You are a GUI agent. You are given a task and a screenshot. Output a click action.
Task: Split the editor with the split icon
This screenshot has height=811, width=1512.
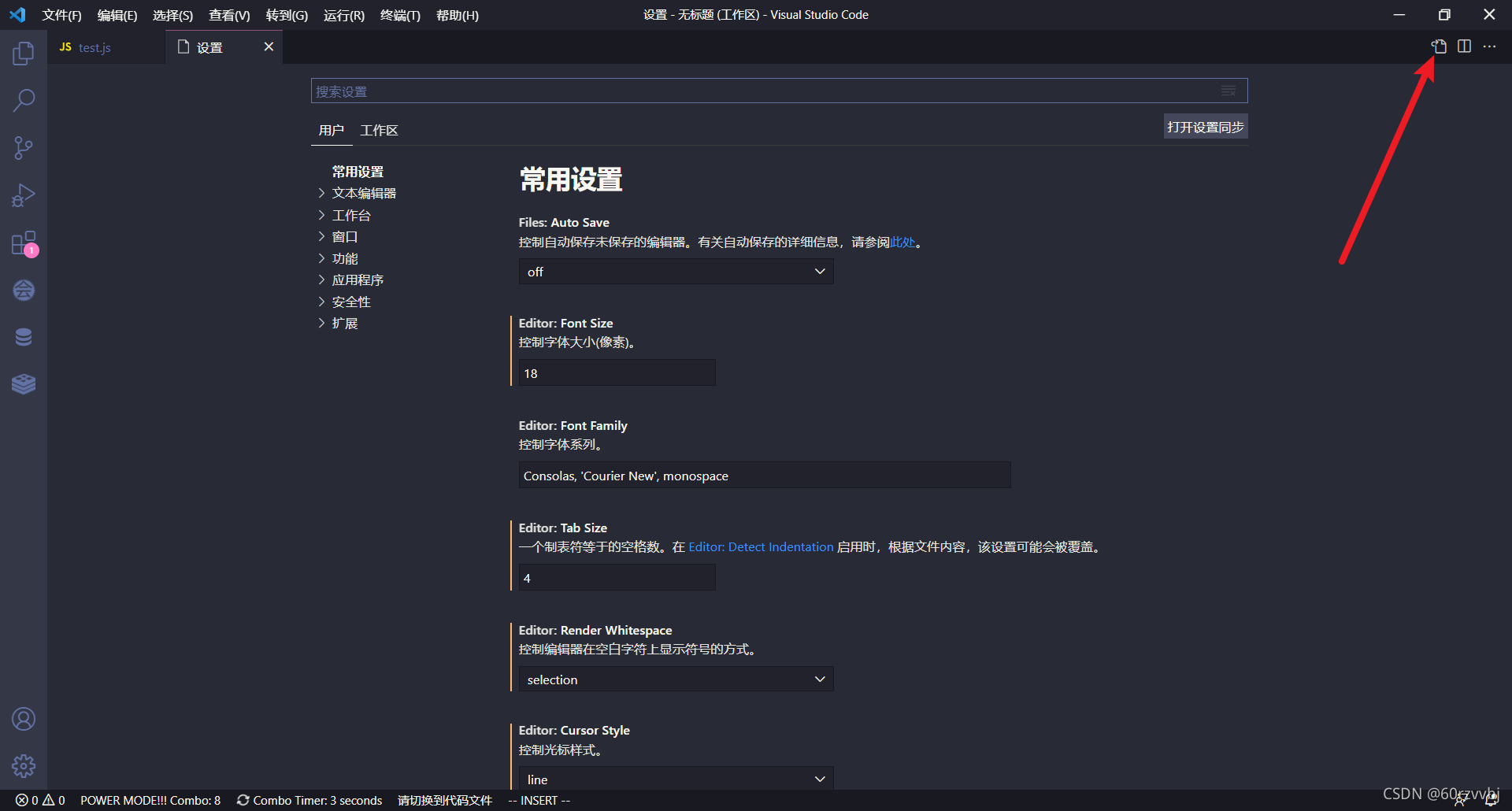1464,46
